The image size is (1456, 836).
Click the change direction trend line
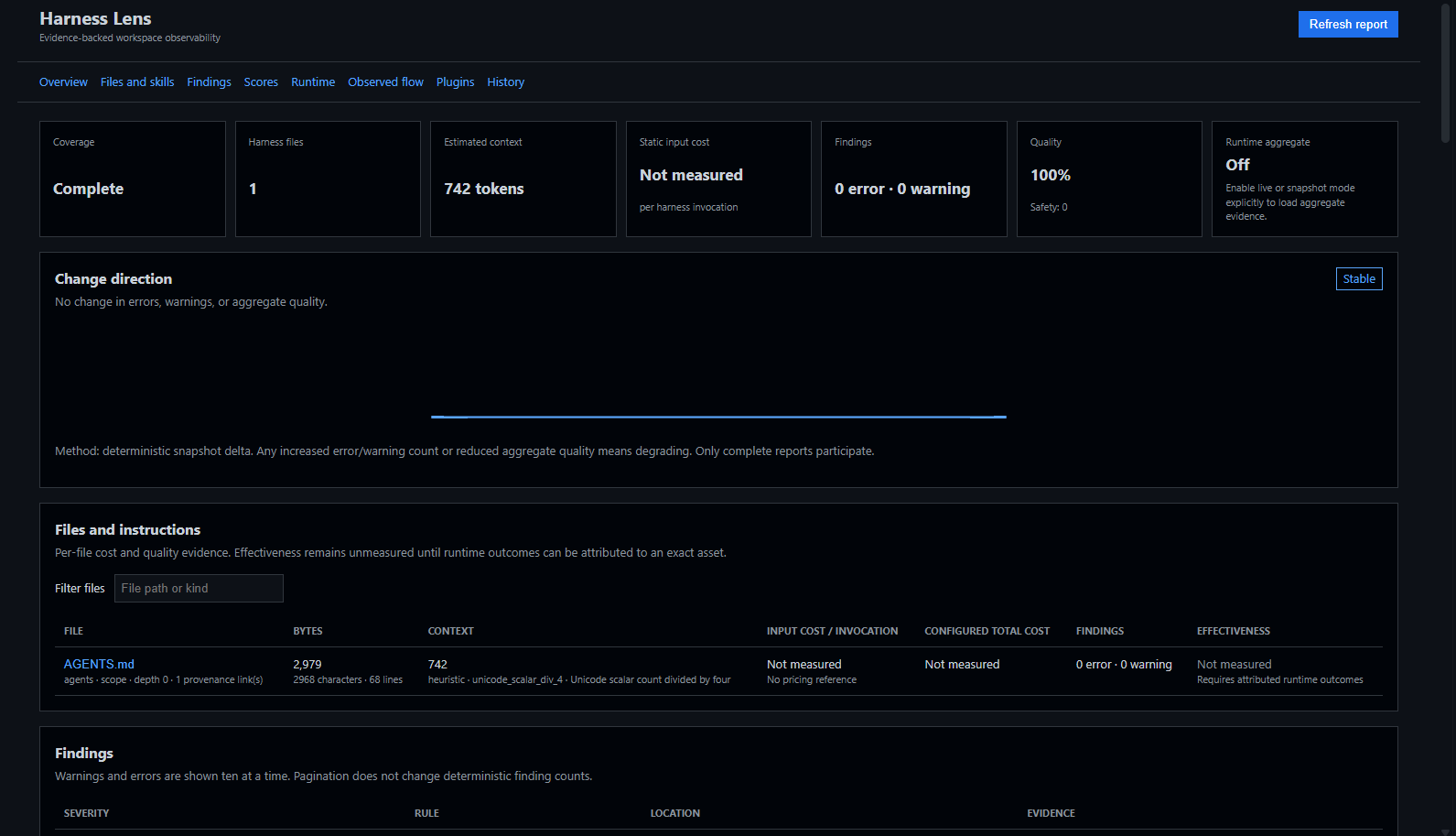coord(718,417)
